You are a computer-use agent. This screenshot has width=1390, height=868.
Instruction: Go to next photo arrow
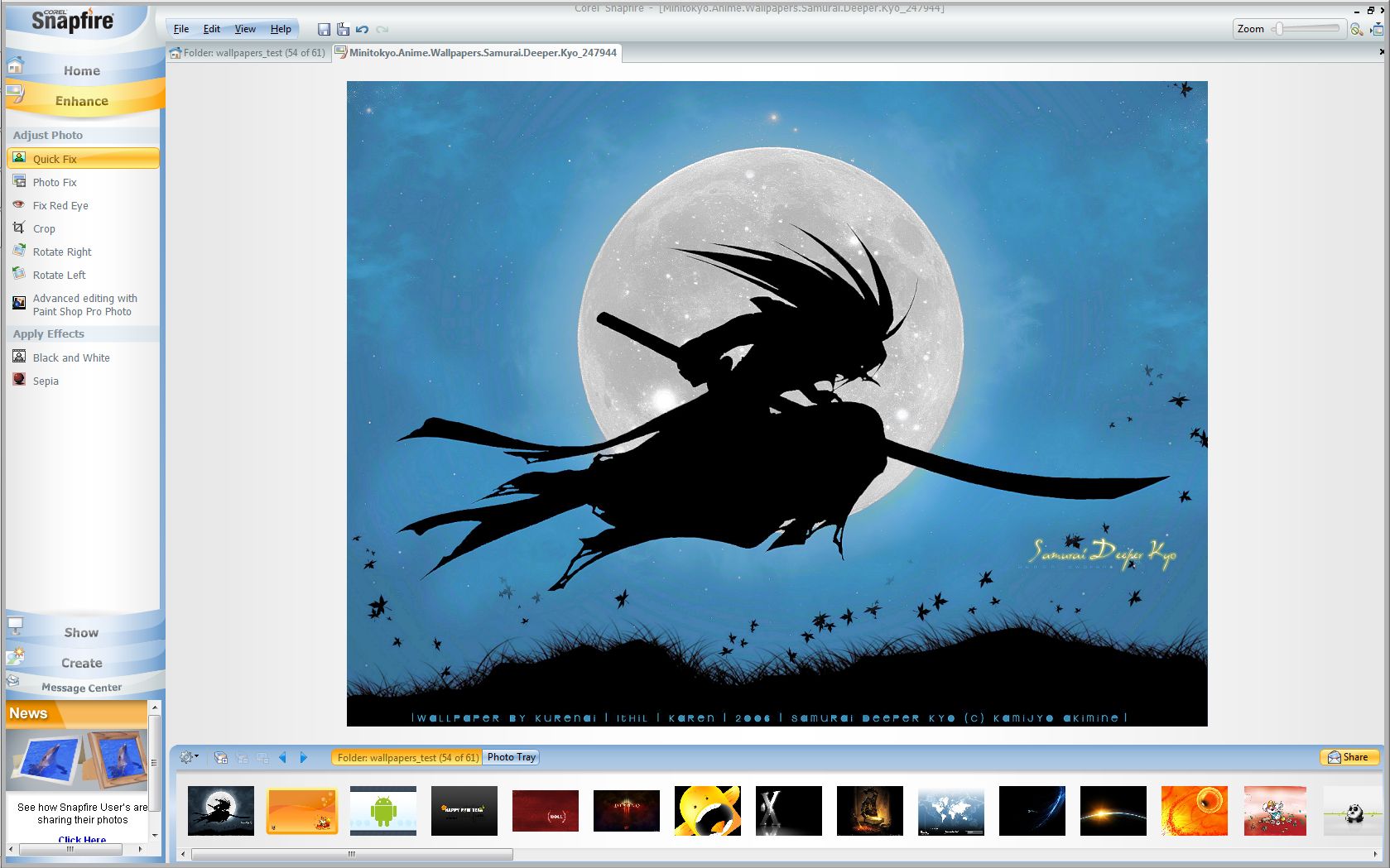point(303,757)
